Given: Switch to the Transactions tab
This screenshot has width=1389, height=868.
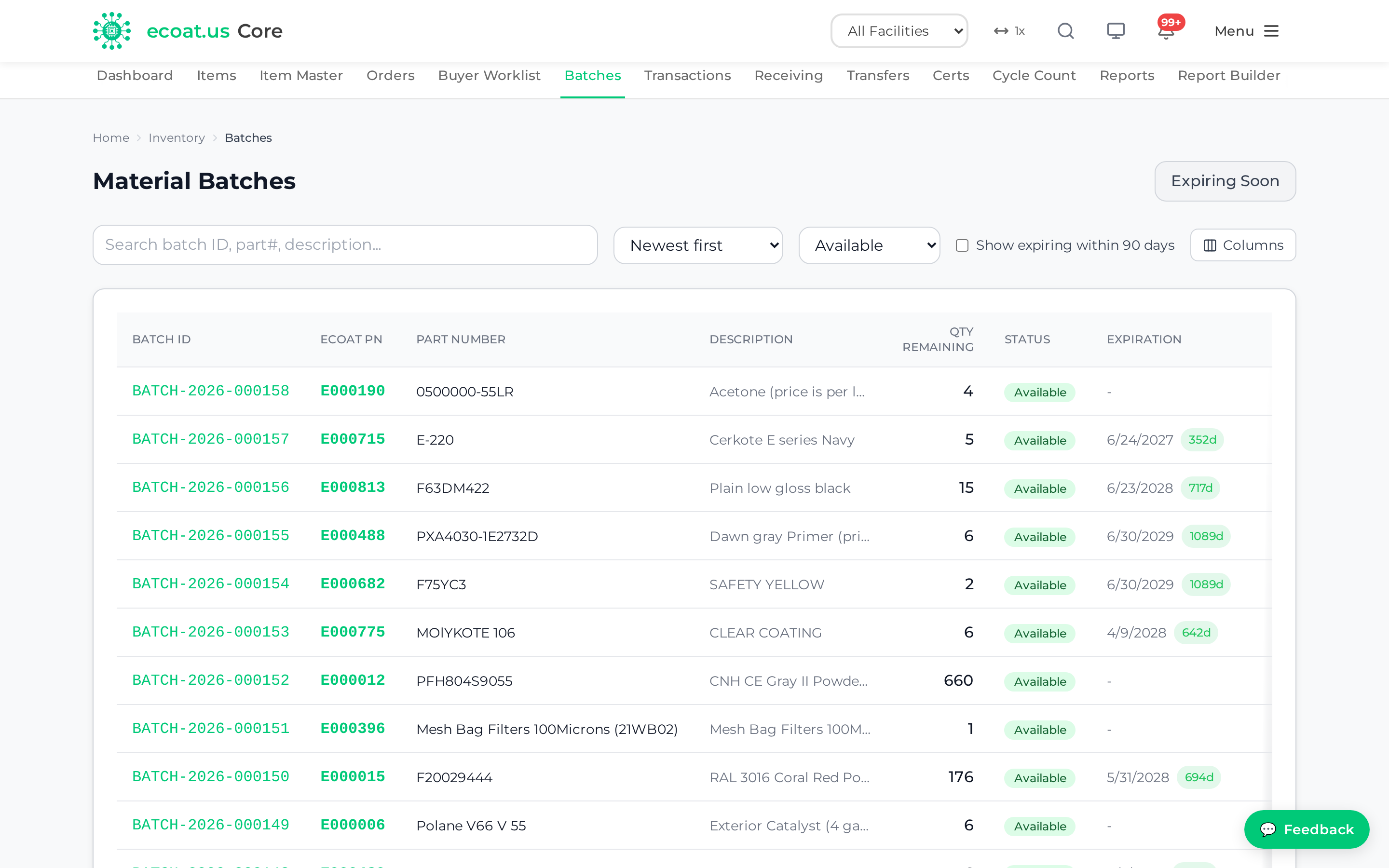Looking at the screenshot, I should pos(687,76).
